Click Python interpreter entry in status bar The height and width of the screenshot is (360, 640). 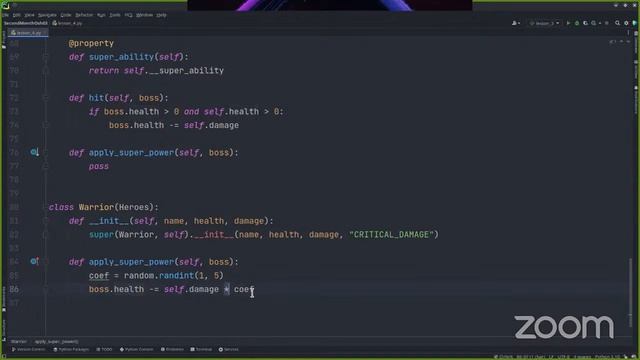point(608,357)
